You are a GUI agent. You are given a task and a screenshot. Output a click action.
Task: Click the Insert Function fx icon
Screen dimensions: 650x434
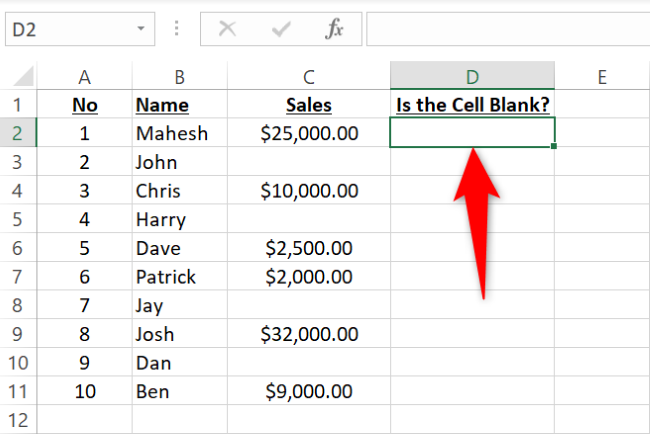coord(334,29)
